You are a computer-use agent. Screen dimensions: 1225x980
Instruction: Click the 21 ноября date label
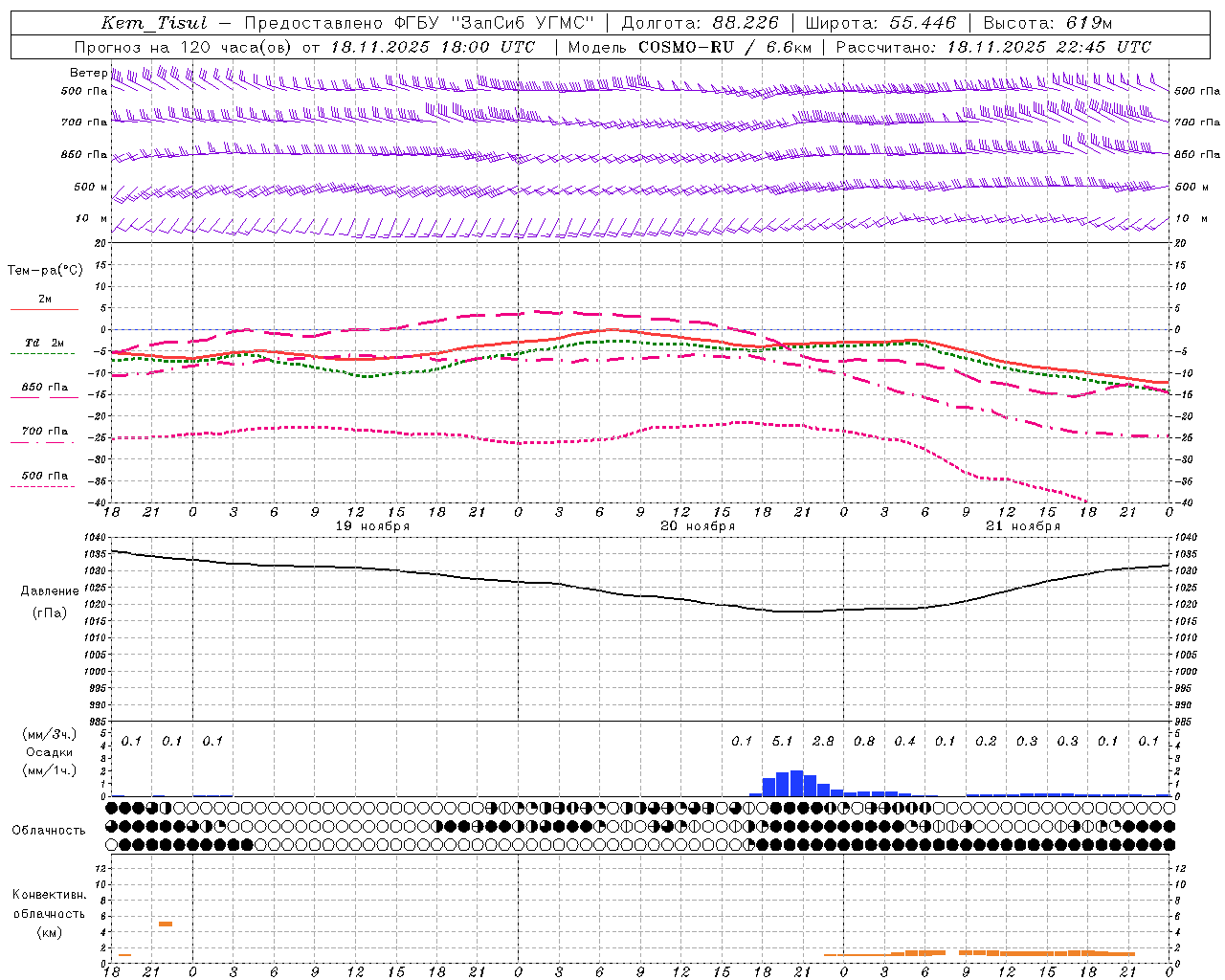coord(1023,526)
